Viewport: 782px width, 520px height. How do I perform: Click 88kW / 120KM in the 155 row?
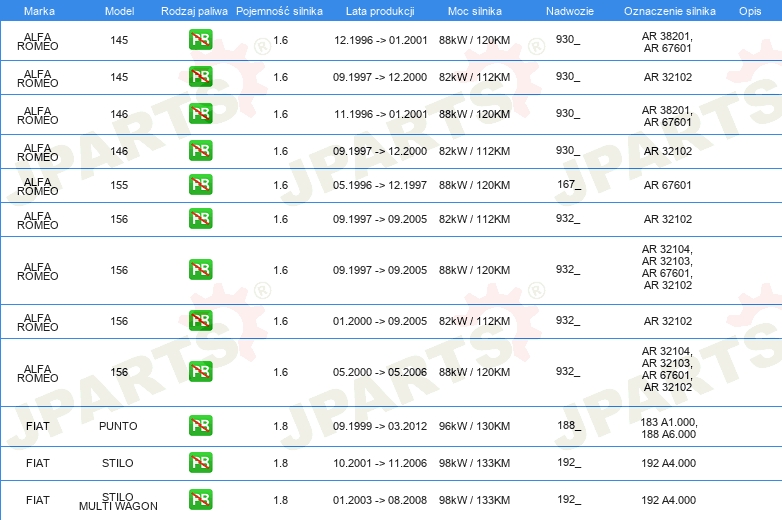474,185
